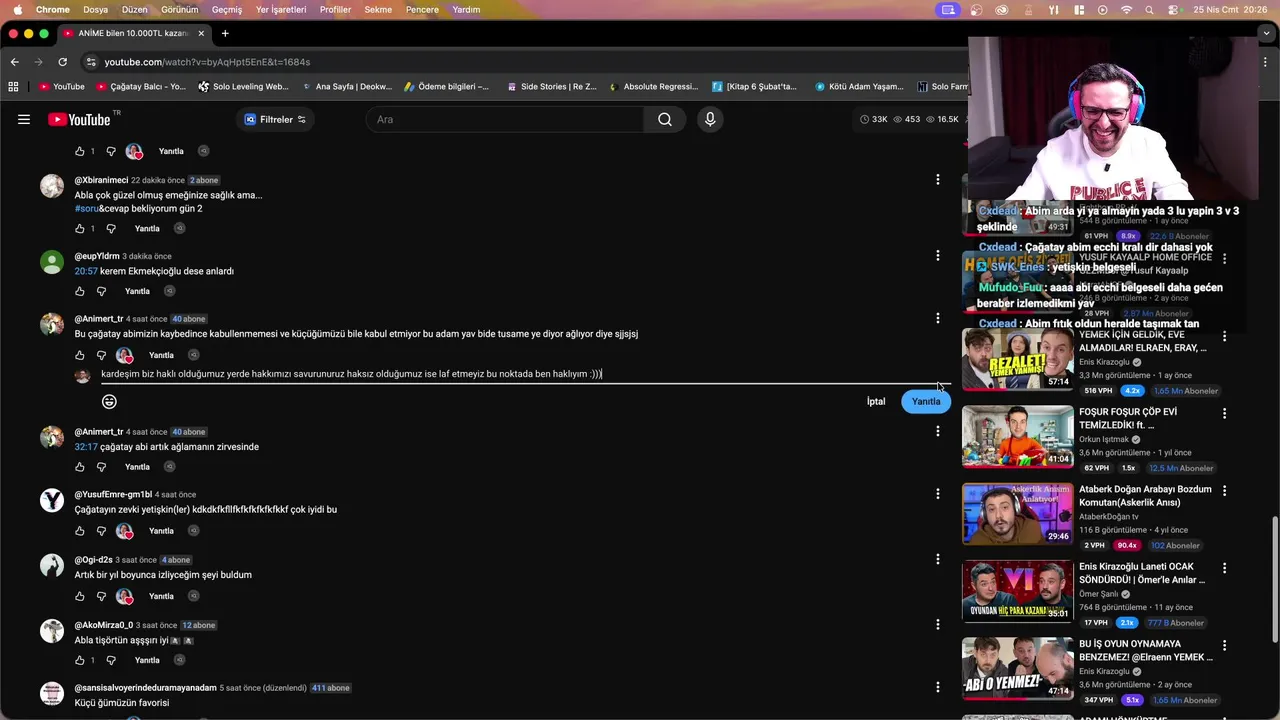Open the FOŞUR FOŞUR ÇÖP EVİ thumbnail
The height and width of the screenshot is (720, 1280).
(x=1017, y=436)
